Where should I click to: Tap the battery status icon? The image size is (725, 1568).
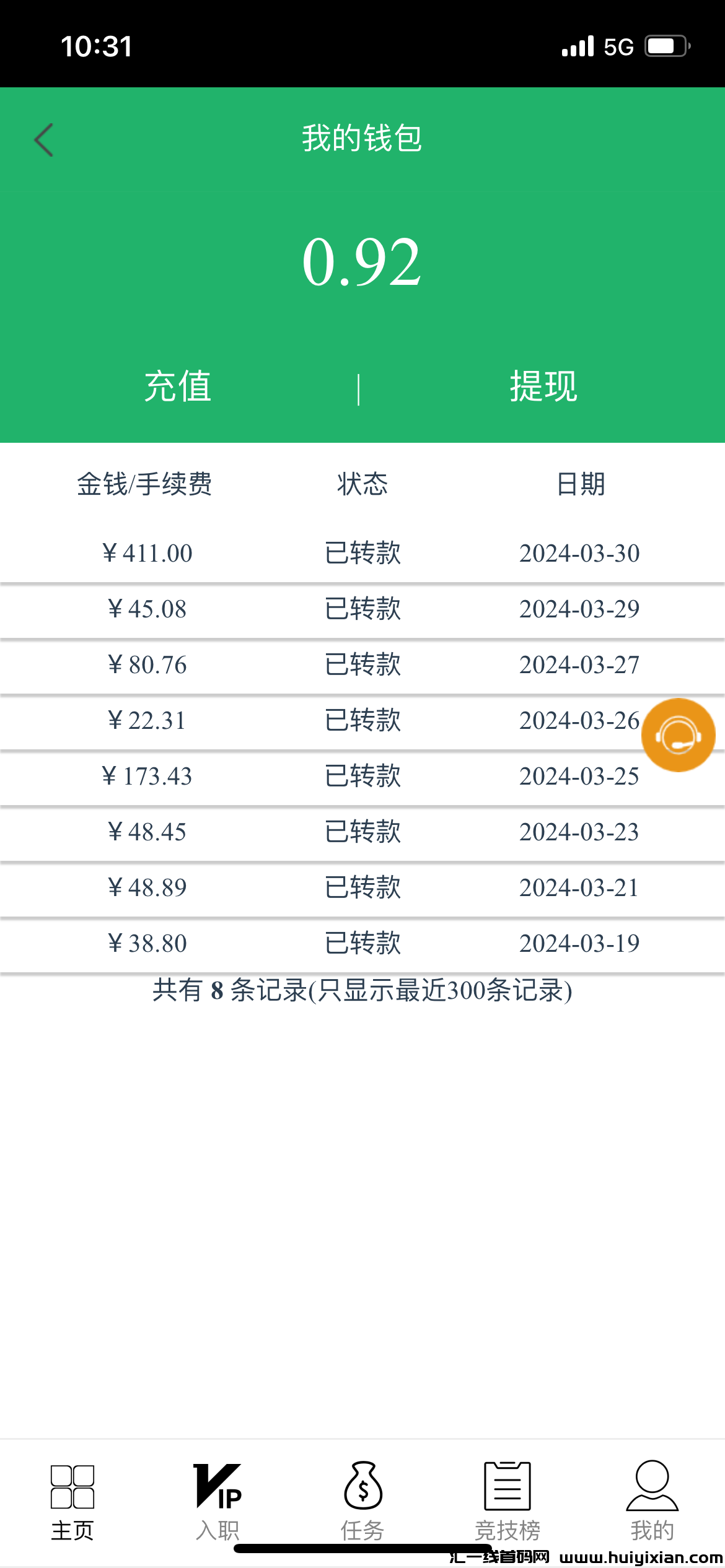pyautogui.click(x=667, y=46)
